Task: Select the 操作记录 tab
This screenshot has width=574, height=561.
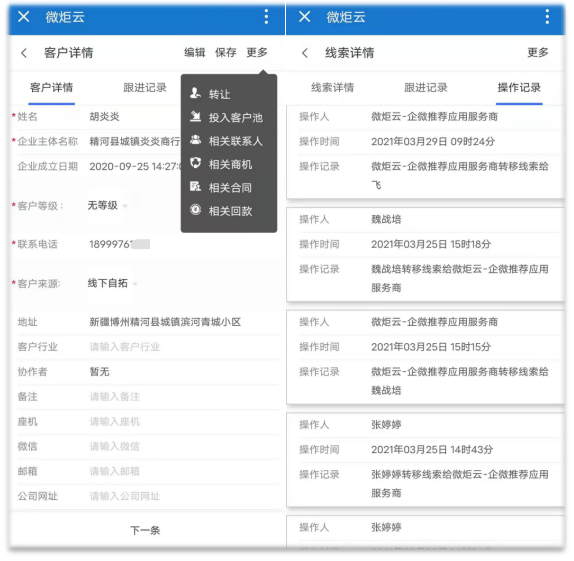Action: pos(519,88)
